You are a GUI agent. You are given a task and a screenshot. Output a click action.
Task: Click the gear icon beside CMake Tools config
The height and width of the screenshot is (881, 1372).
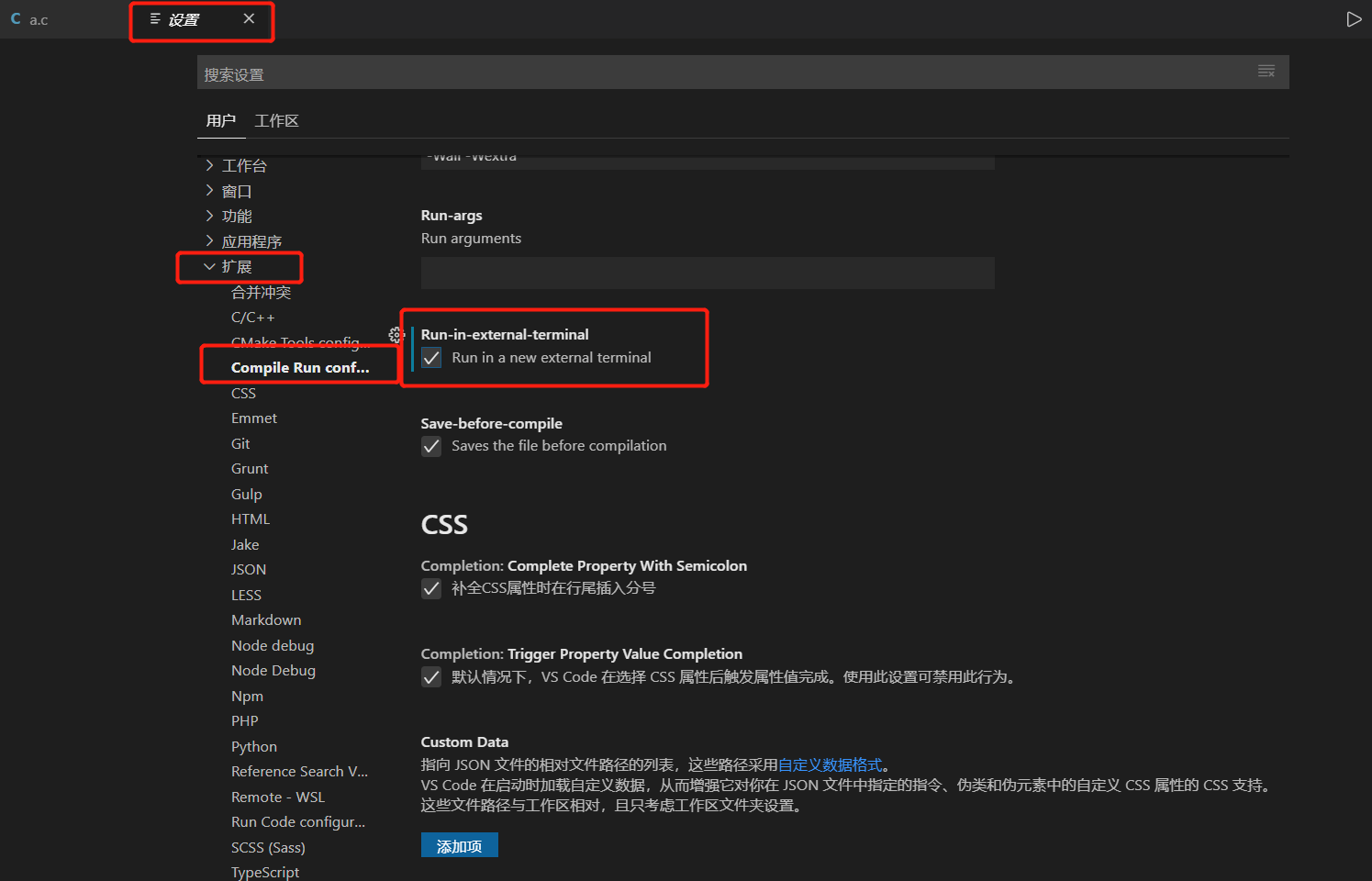[396, 335]
